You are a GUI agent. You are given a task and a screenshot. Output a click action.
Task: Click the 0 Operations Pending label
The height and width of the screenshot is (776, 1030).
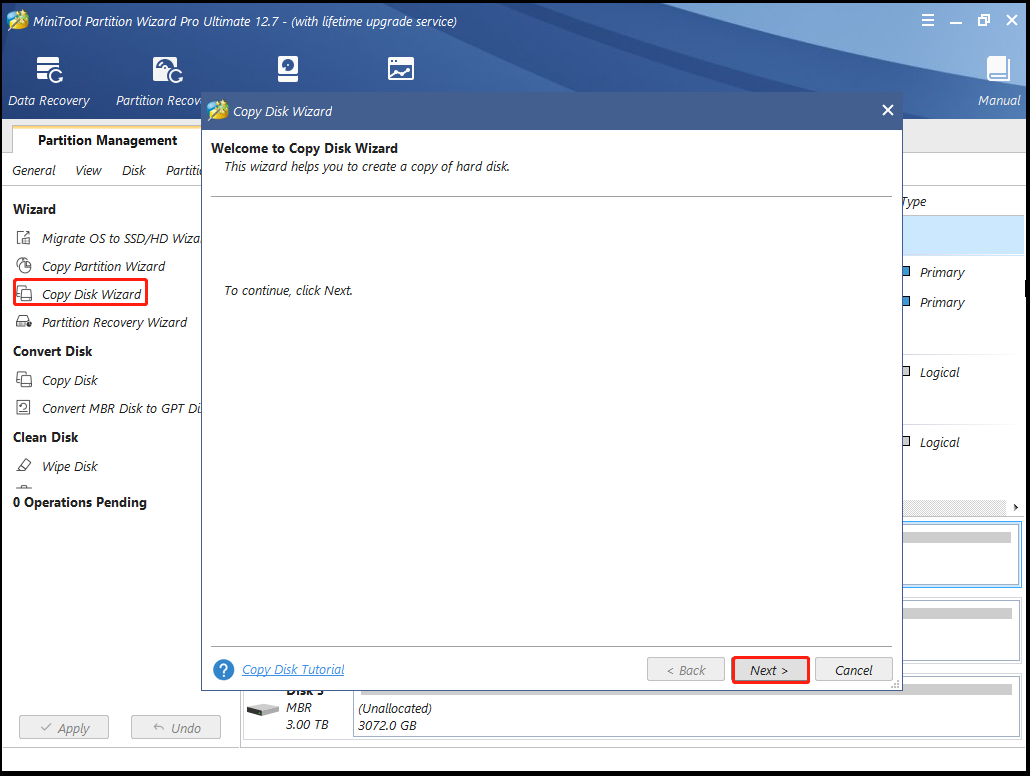[79, 502]
